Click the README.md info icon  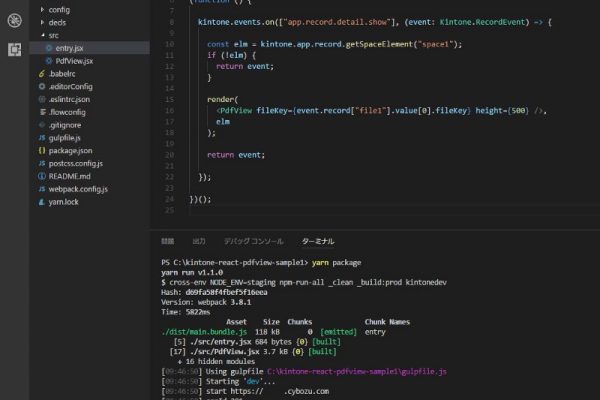coord(41,176)
